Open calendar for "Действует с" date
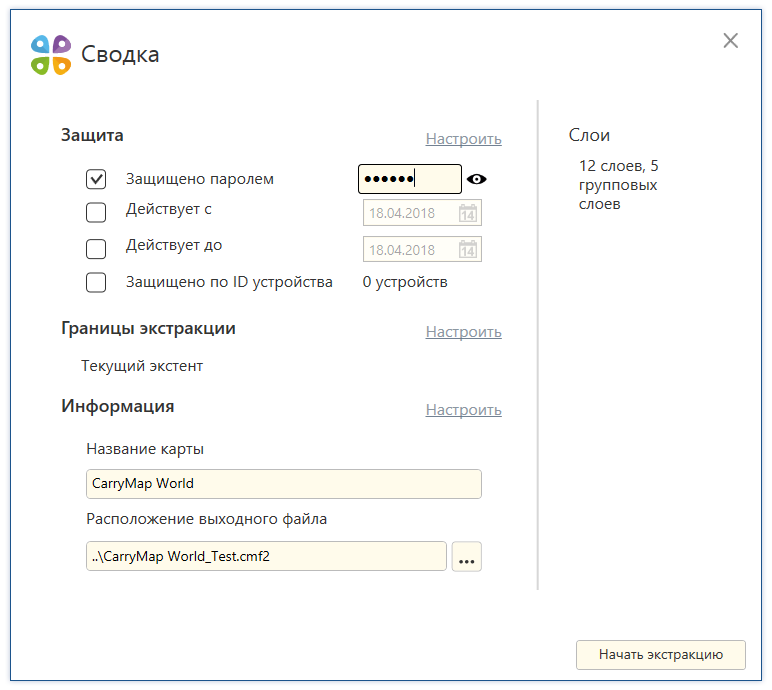The image size is (772, 690). click(x=468, y=213)
